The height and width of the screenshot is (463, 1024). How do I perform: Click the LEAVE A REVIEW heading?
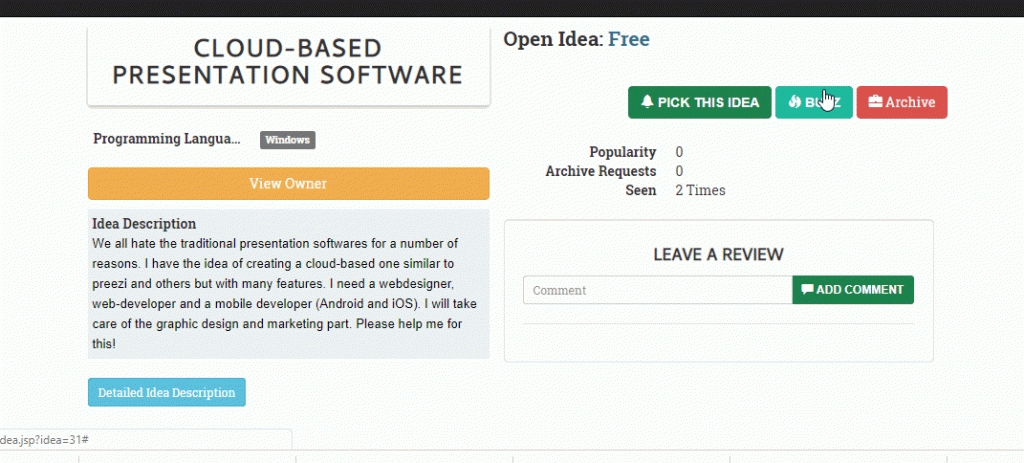tap(718, 255)
